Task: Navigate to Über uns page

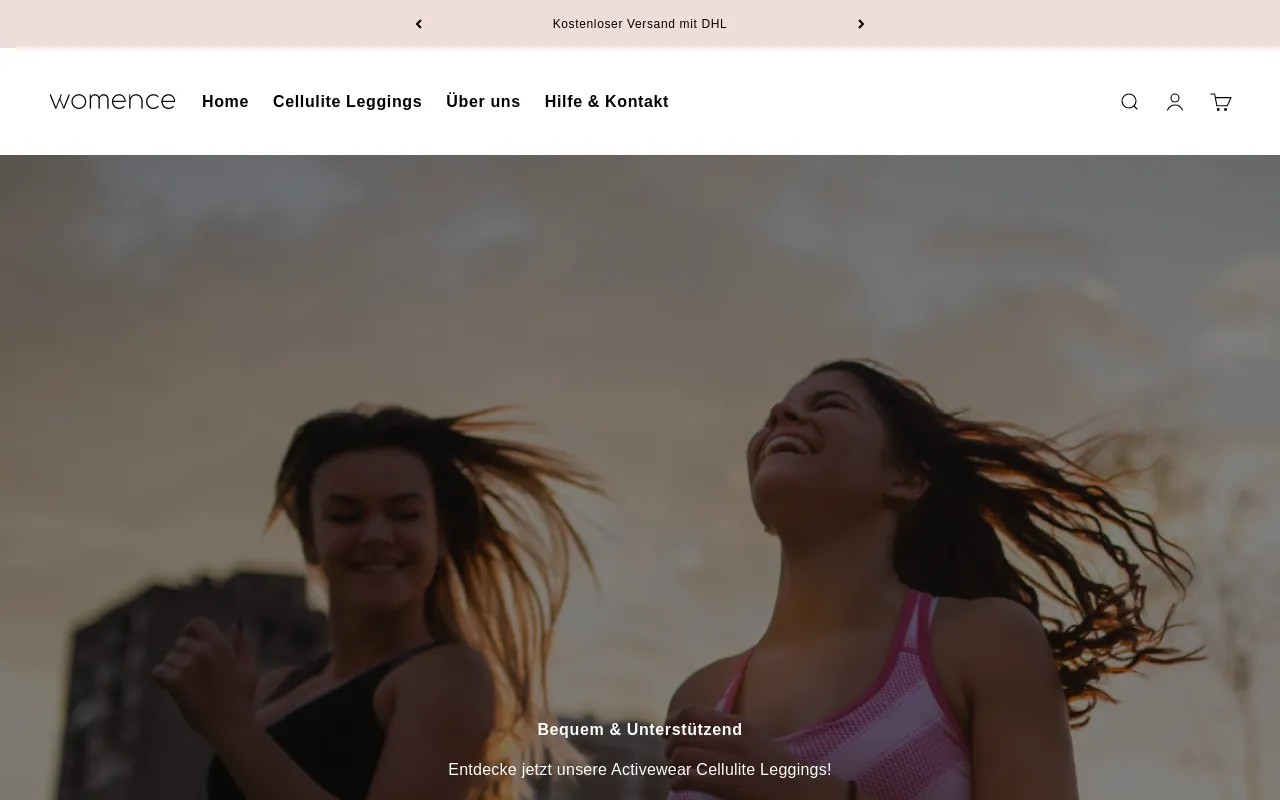Action: (483, 102)
